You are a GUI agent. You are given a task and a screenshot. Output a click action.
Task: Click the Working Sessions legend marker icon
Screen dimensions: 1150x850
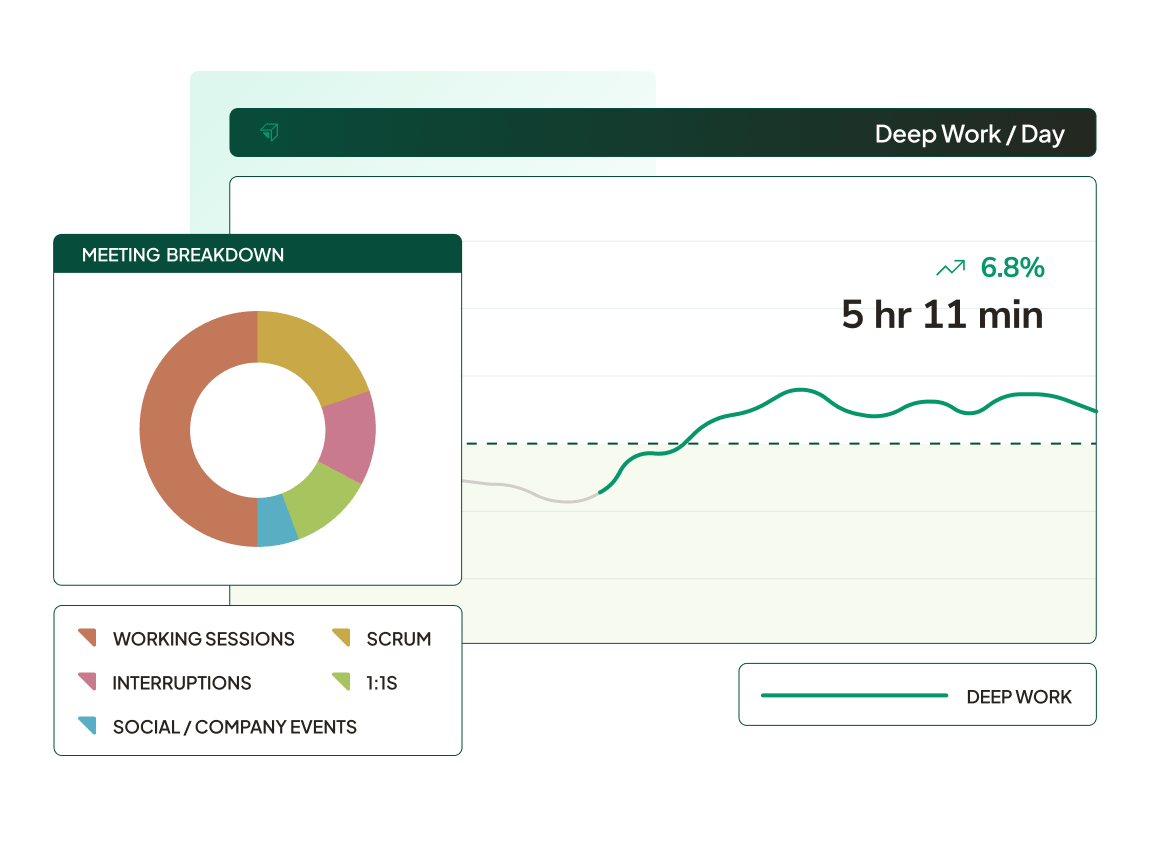(87, 638)
